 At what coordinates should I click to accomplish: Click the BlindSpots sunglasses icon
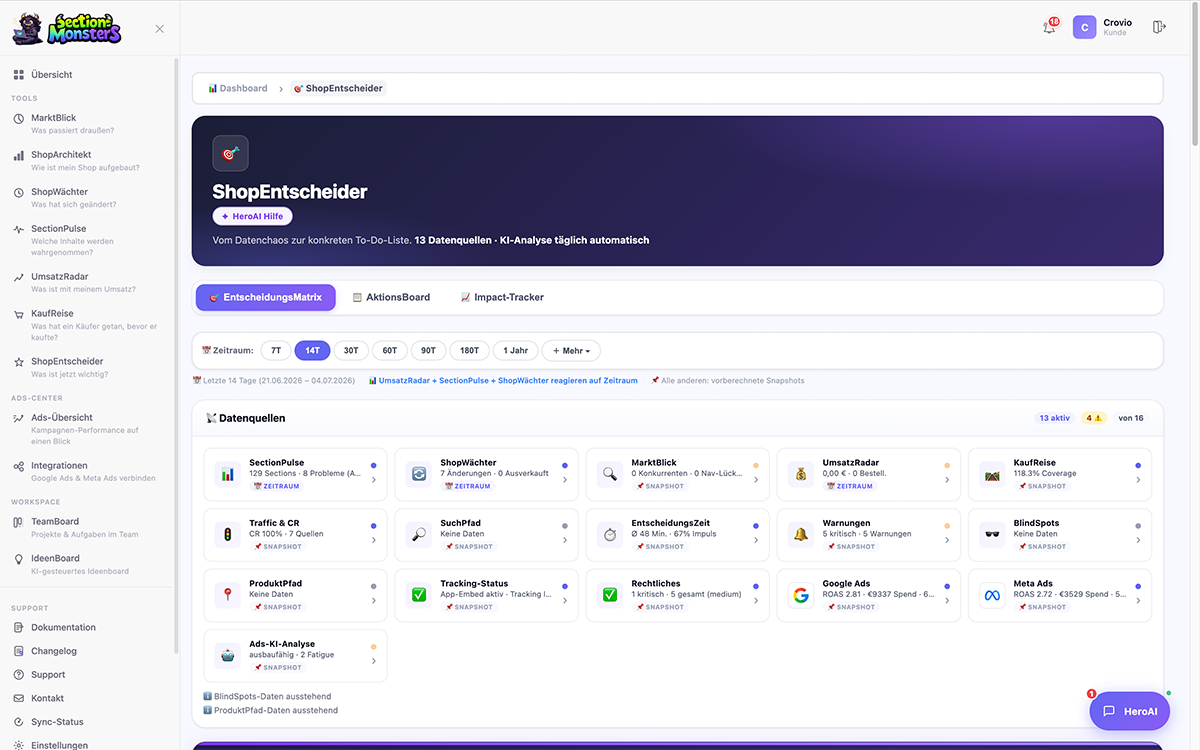pyautogui.click(x=992, y=534)
